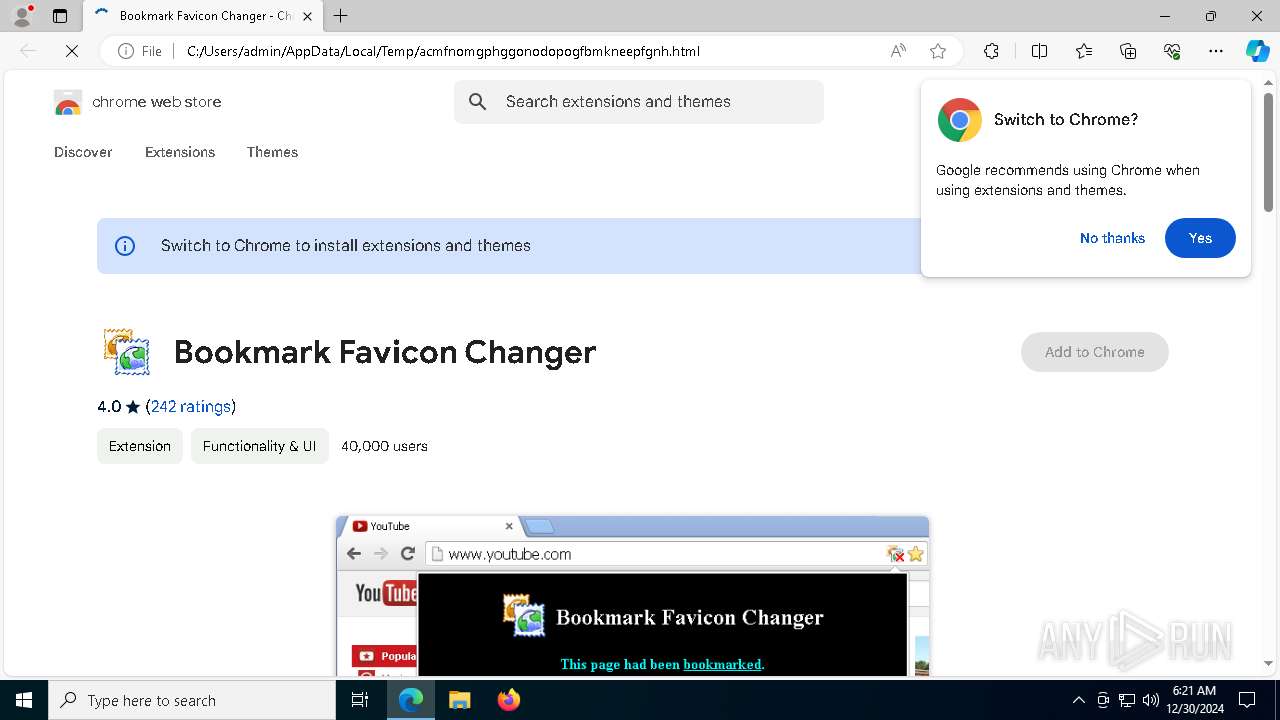This screenshot has height=720, width=1280.
Task: Click info icon in Switch to Chrome banner
Action: [x=125, y=246]
